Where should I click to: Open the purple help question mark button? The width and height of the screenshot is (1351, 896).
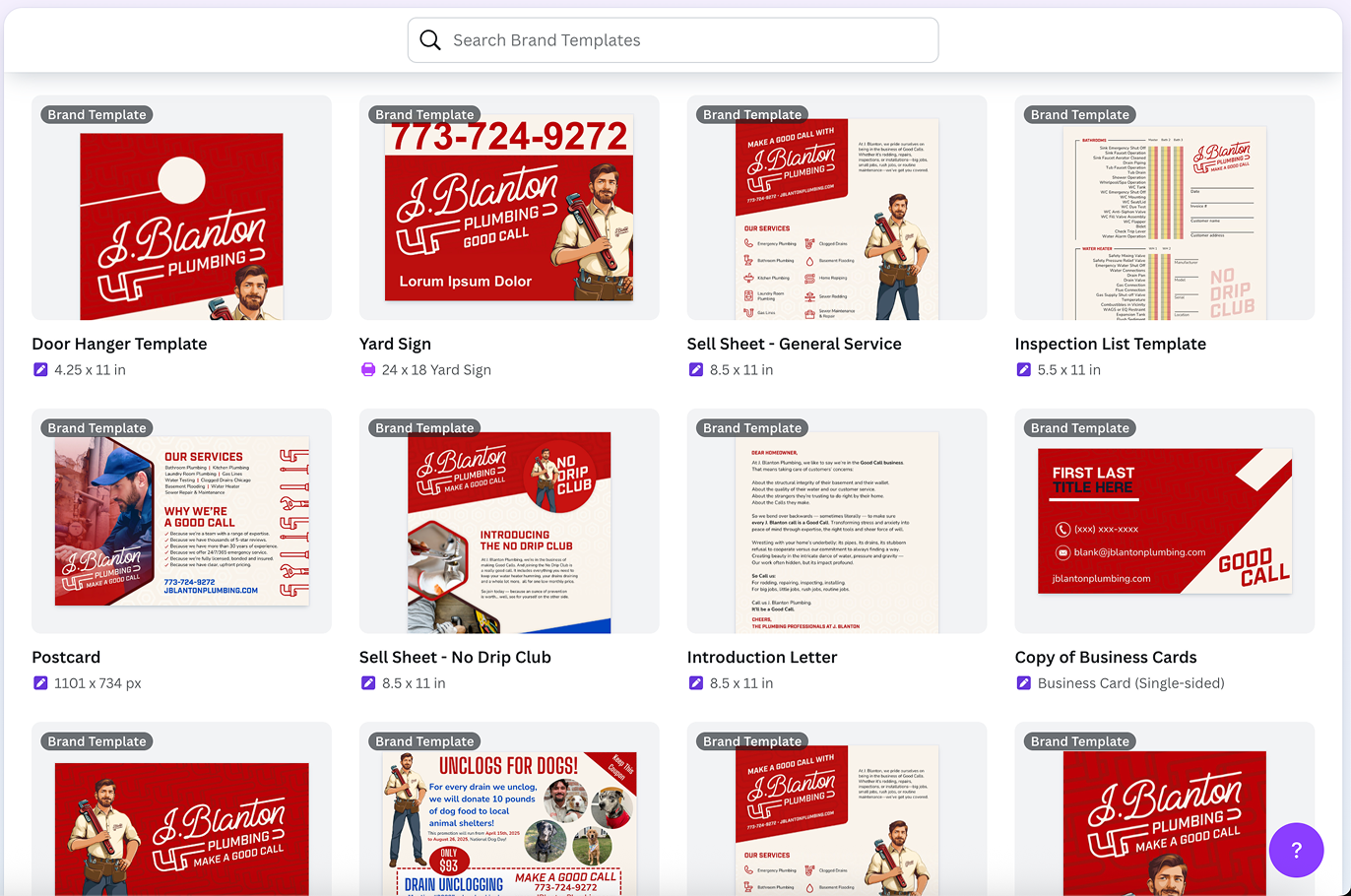(1296, 850)
